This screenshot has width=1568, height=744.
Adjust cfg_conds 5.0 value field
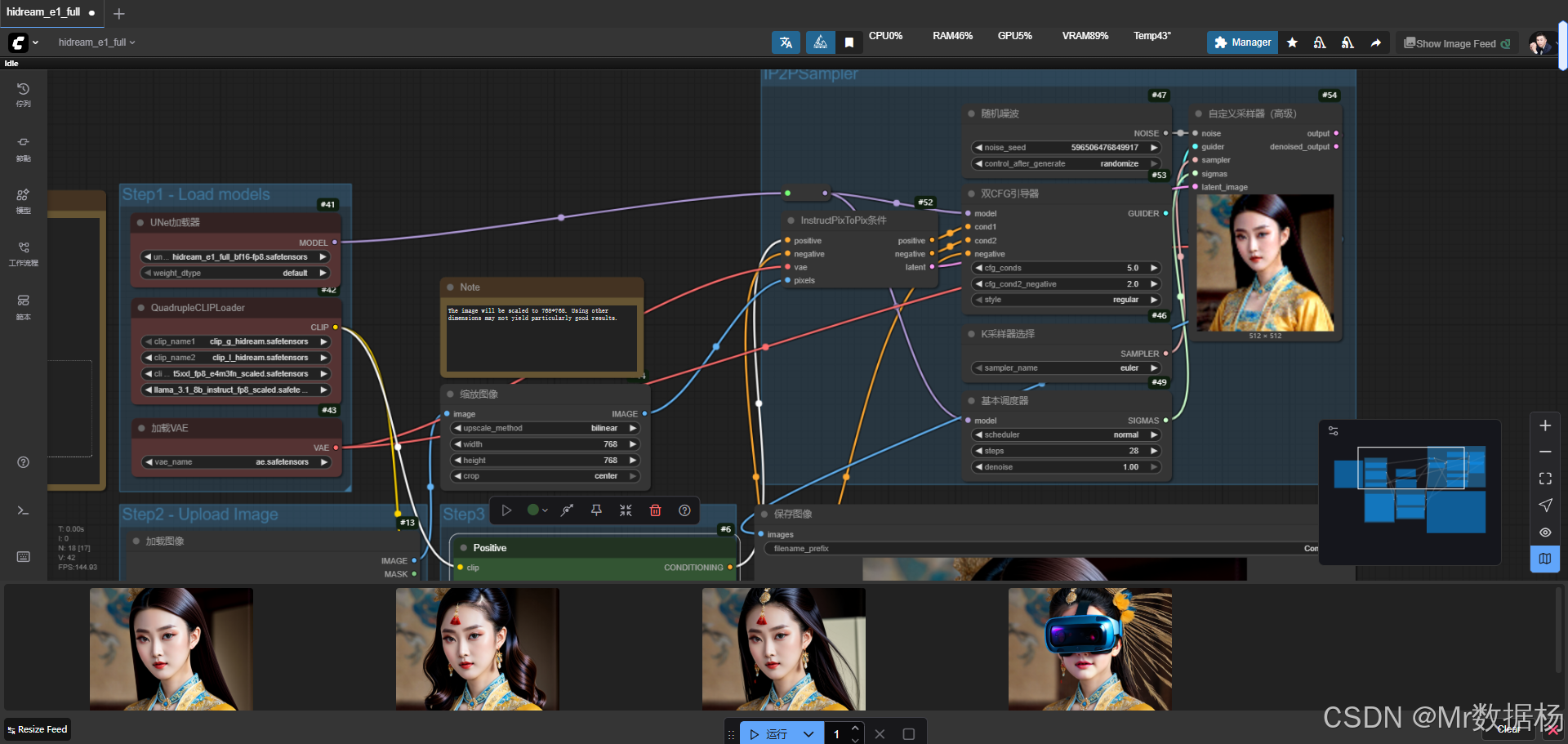click(1067, 268)
